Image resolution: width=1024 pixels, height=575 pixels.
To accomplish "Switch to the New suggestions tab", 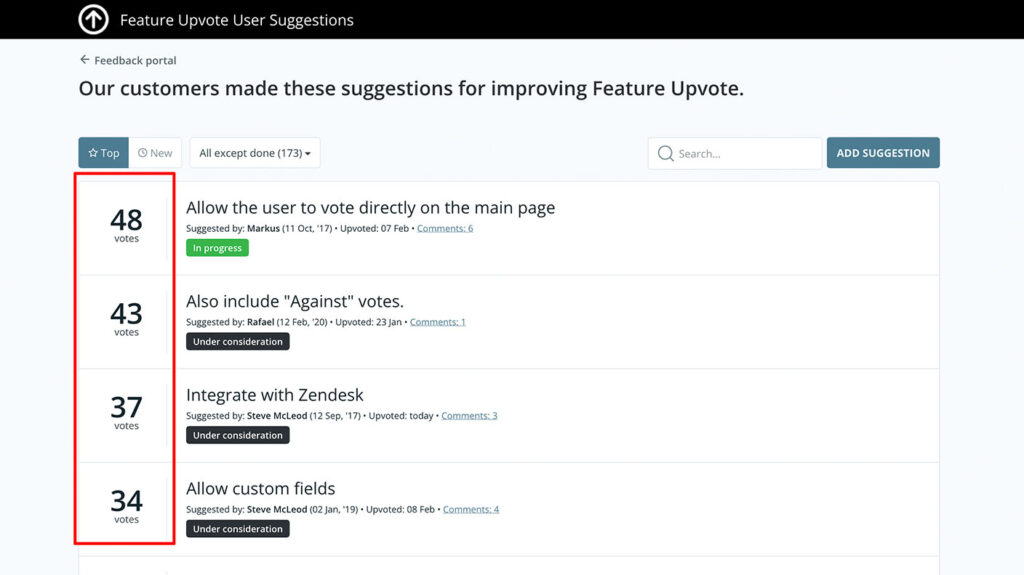I will 155,153.
